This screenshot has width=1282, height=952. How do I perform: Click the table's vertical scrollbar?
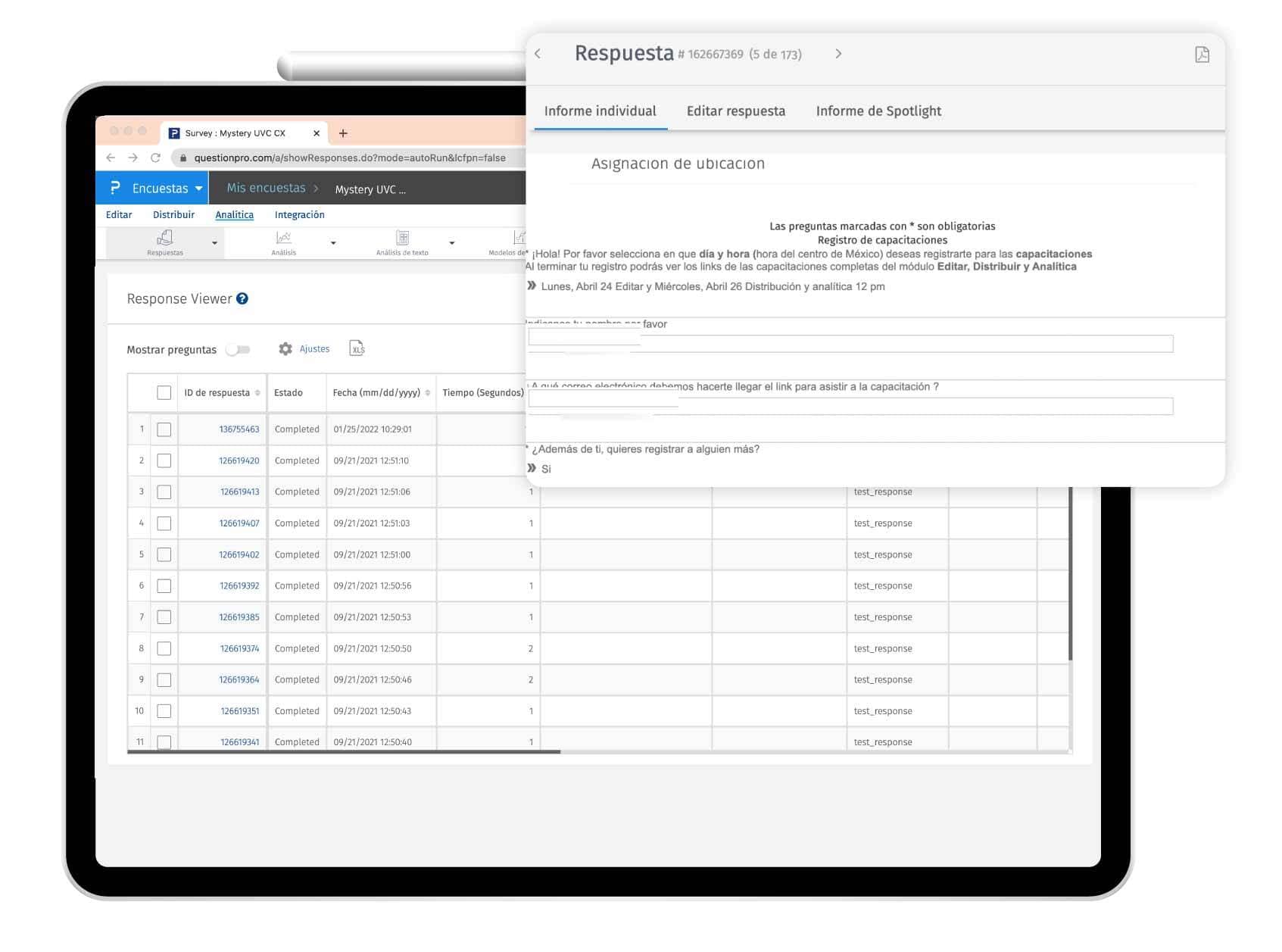pos(1071,574)
